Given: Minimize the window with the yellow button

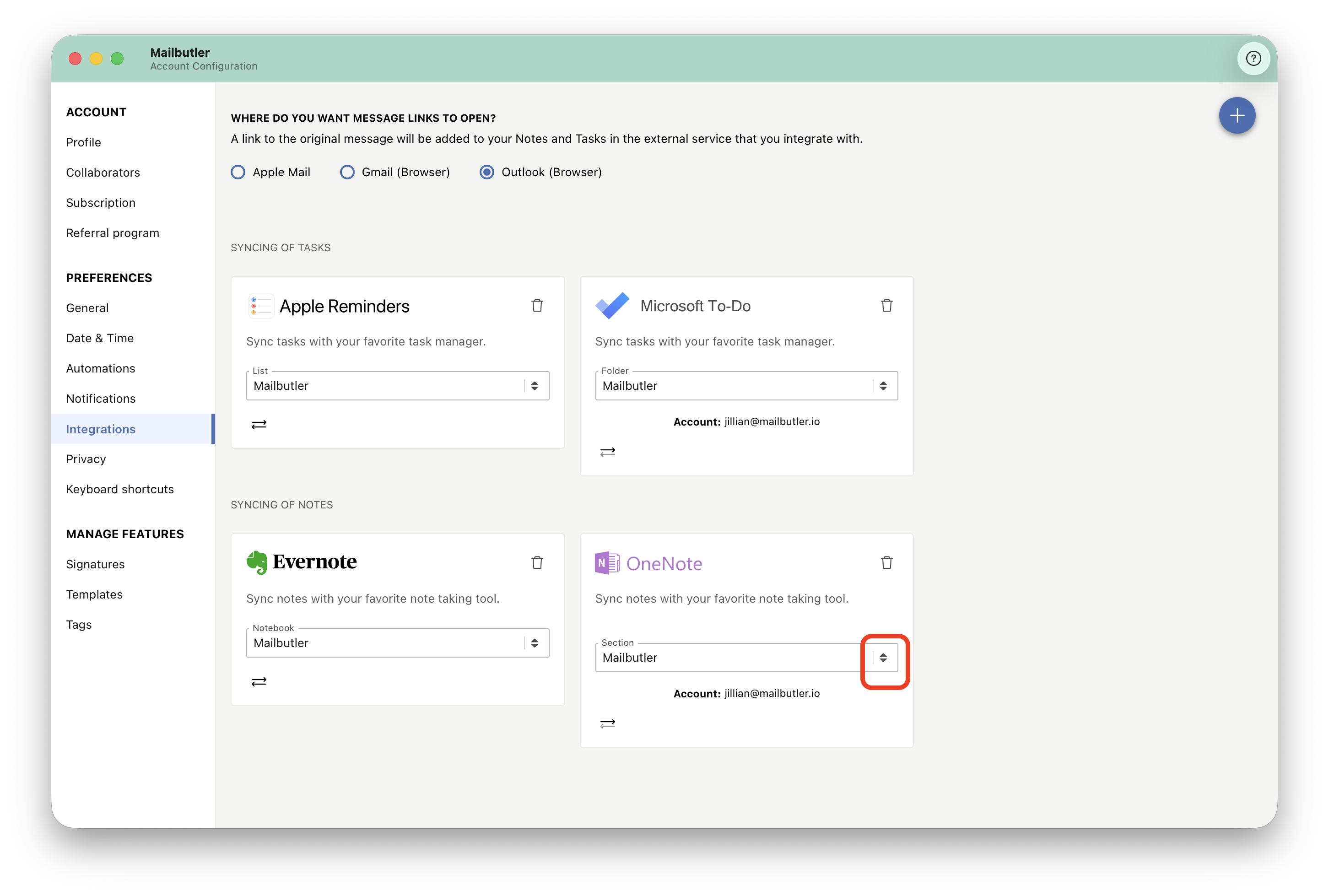Looking at the screenshot, I should click(x=96, y=58).
